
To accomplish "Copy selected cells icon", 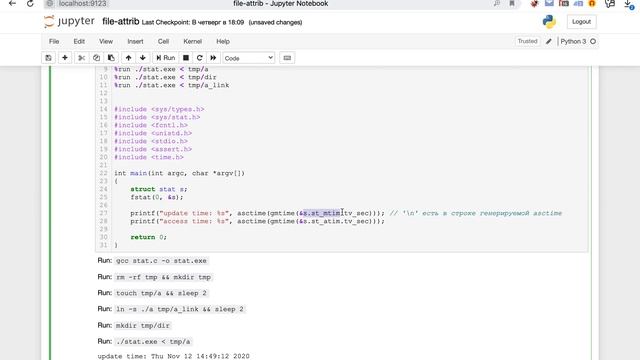I will [x=96, y=58].
